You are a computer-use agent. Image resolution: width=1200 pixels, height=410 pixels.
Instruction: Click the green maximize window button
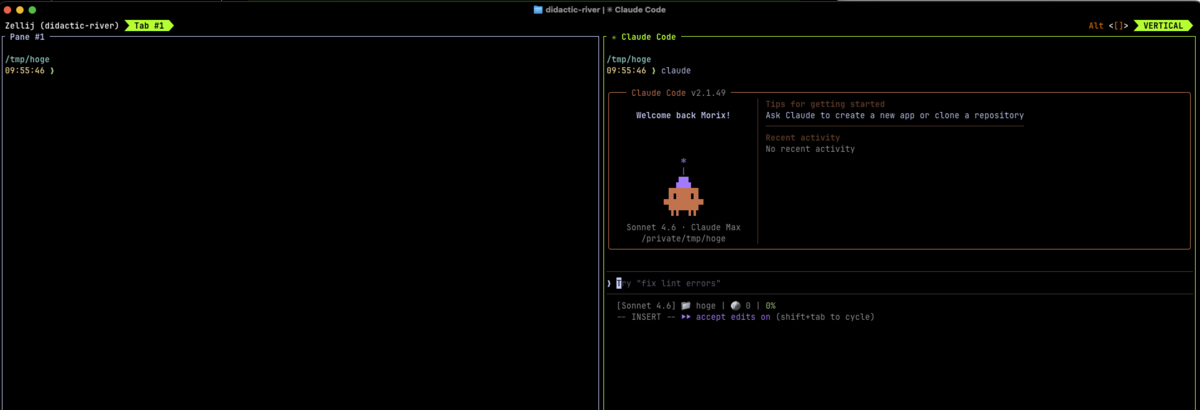tap(32, 9)
